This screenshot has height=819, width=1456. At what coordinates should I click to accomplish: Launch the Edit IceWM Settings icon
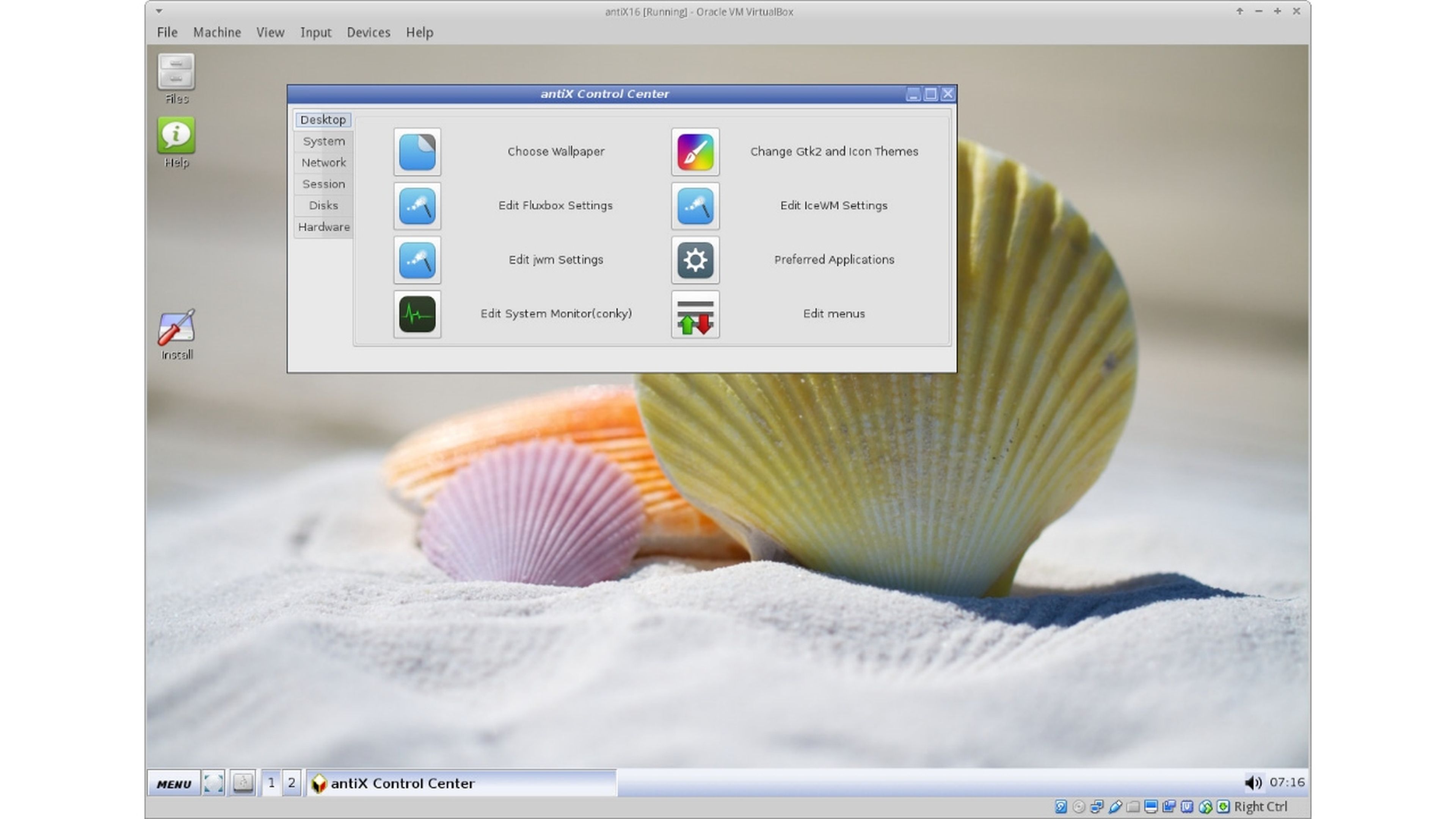point(695,206)
